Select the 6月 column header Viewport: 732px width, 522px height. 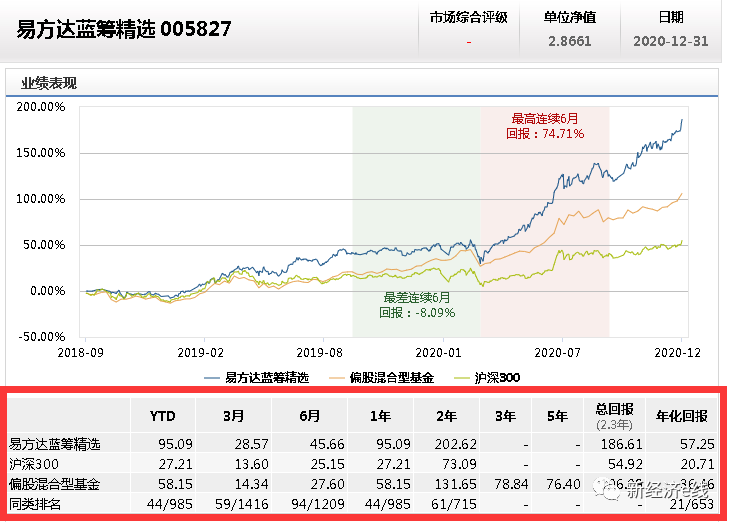point(310,416)
